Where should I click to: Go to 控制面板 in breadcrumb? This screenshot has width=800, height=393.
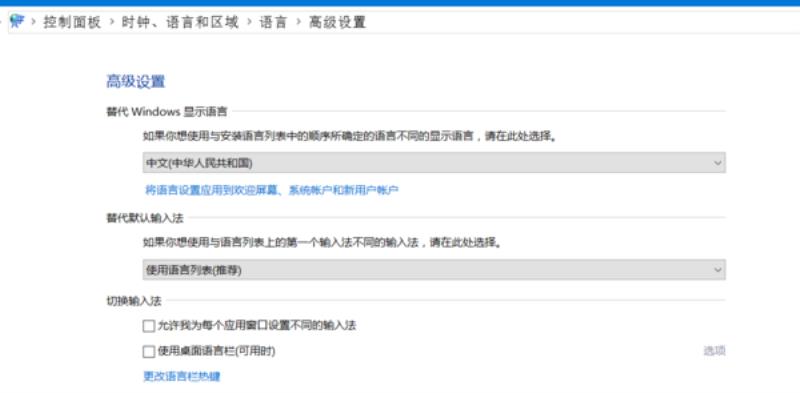[72, 22]
